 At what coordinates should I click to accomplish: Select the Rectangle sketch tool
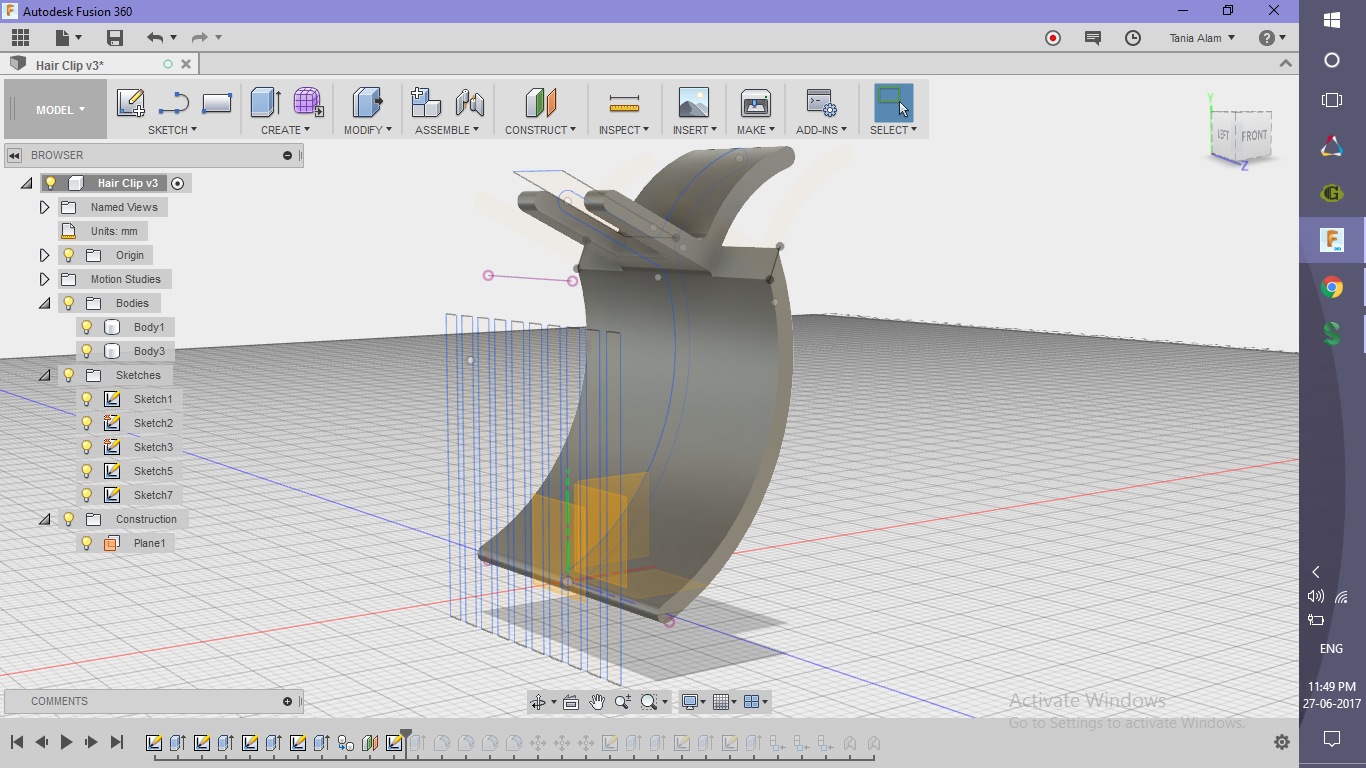click(217, 103)
